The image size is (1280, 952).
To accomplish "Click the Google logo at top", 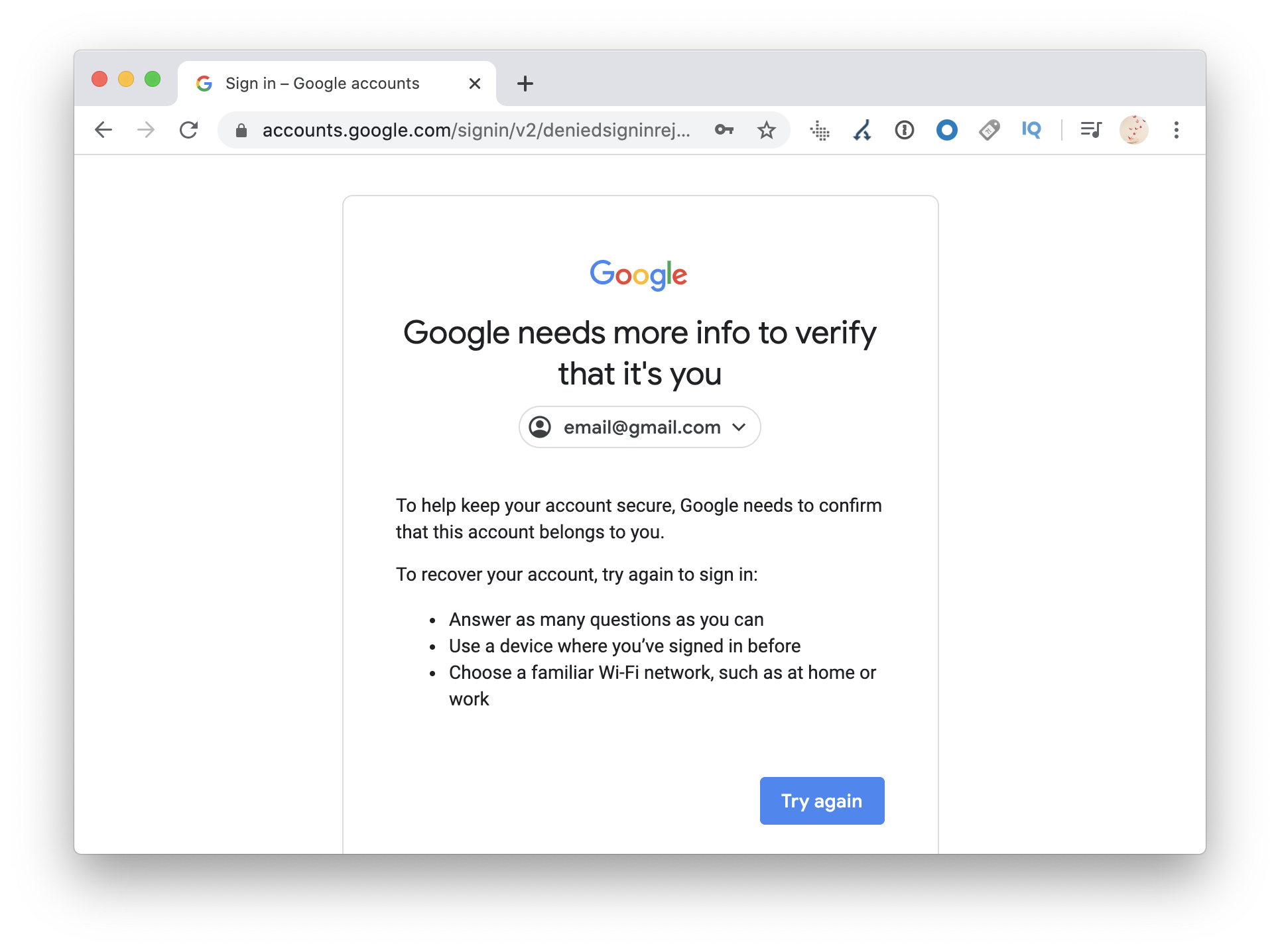I will pyautogui.click(x=639, y=275).
